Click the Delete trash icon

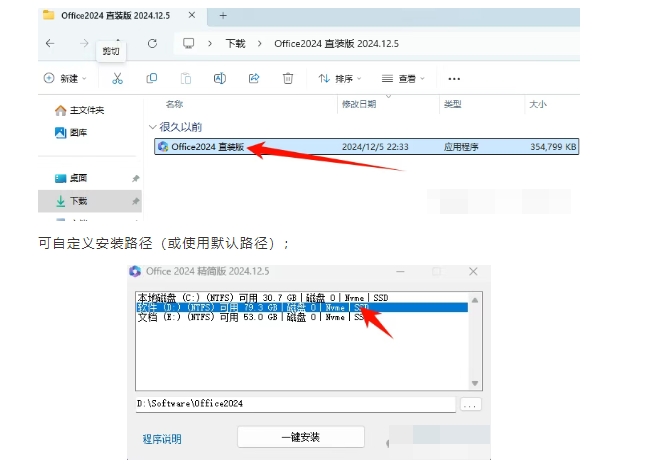[288, 78]
